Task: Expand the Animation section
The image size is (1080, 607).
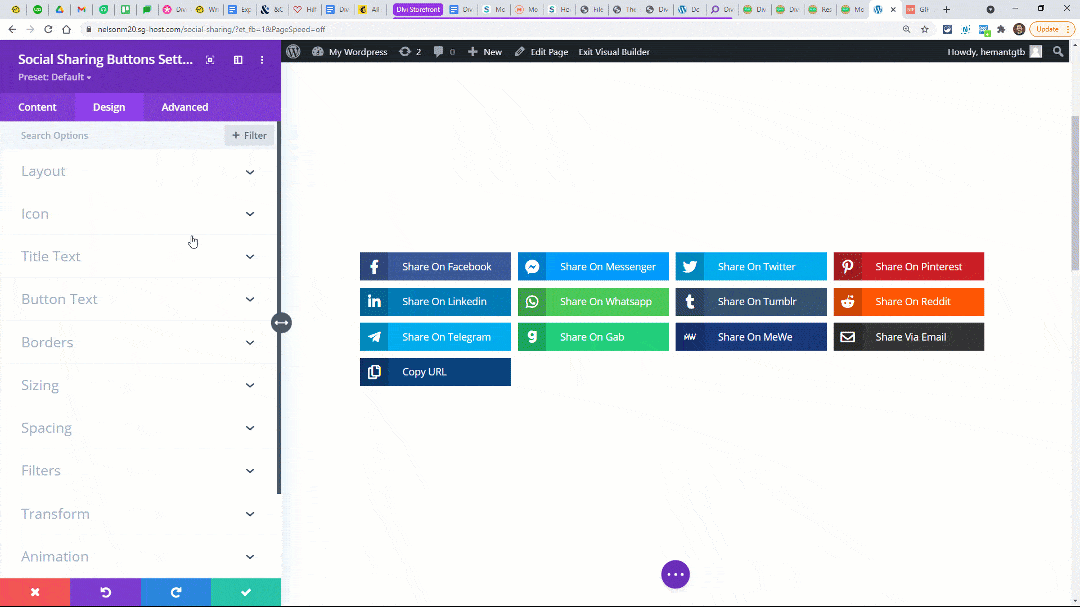Action: click(x=138, y=557)
